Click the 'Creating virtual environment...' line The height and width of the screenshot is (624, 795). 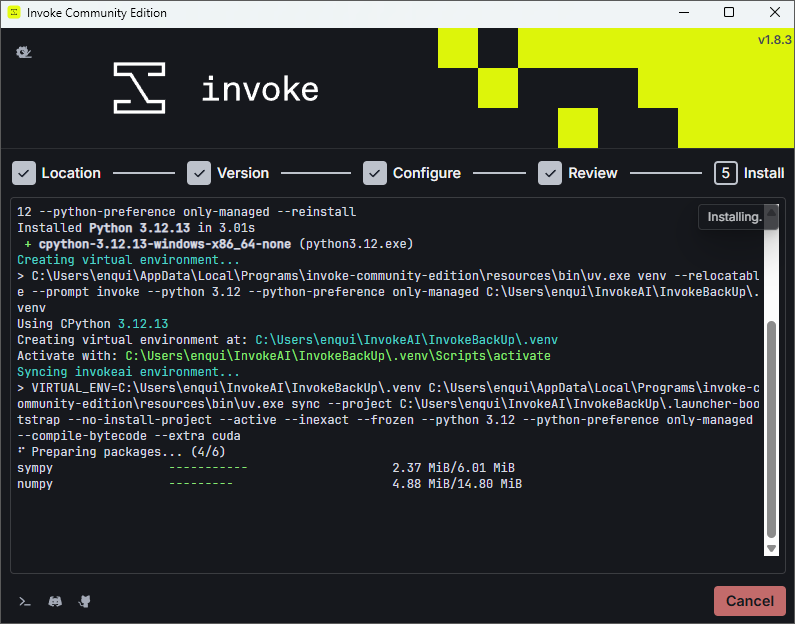pos(128,260)
